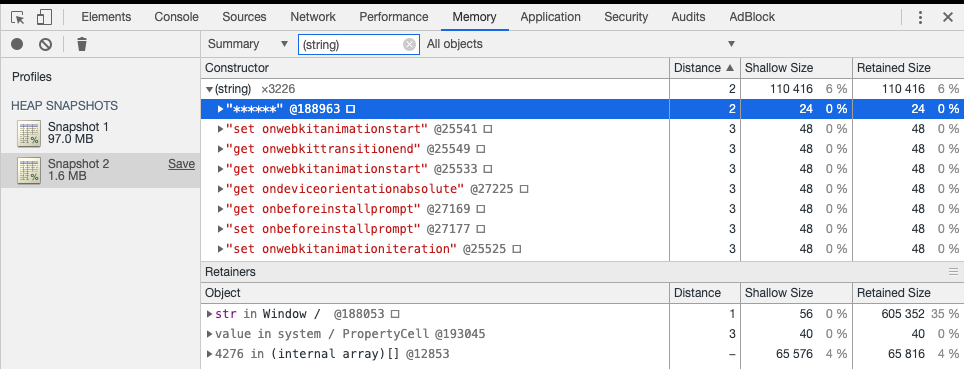
Task: Switch to the Network tab
Action: tap(313, 17)
